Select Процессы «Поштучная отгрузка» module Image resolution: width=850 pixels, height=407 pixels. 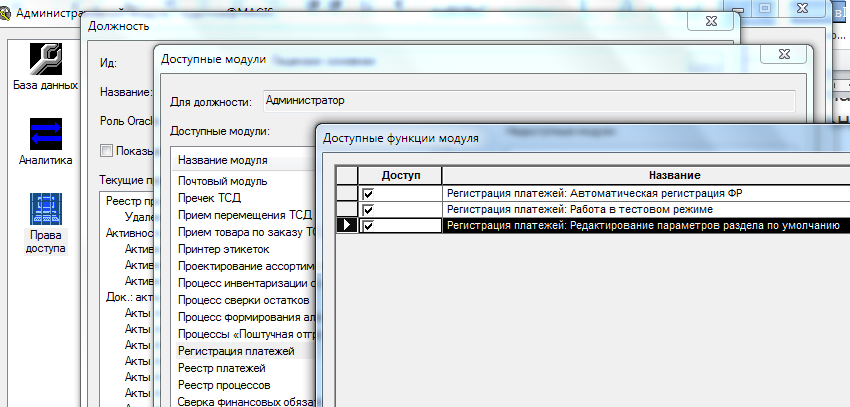pos(247,334)
